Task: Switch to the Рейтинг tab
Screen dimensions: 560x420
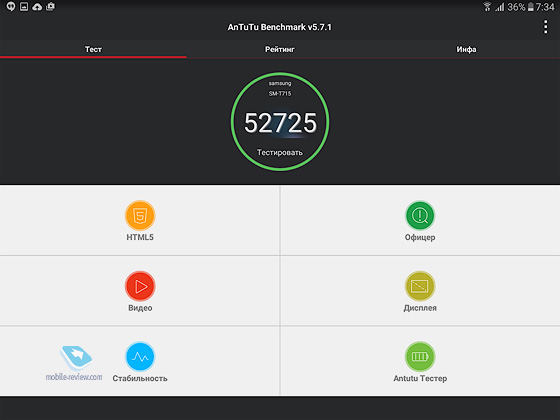Action: [280, 49]
